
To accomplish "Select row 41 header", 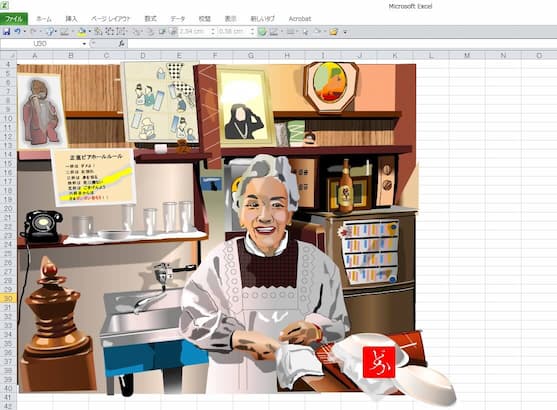I will point(8,398).
